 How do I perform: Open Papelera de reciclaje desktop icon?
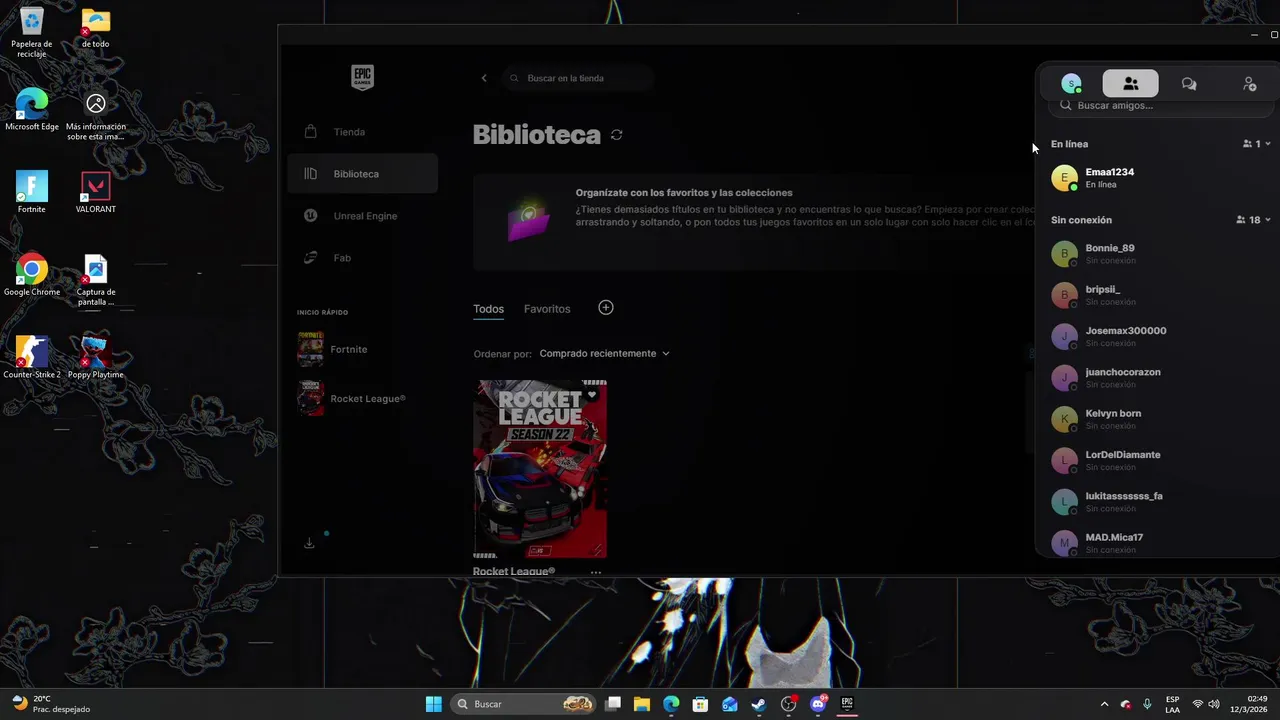(x=32, y=32)
